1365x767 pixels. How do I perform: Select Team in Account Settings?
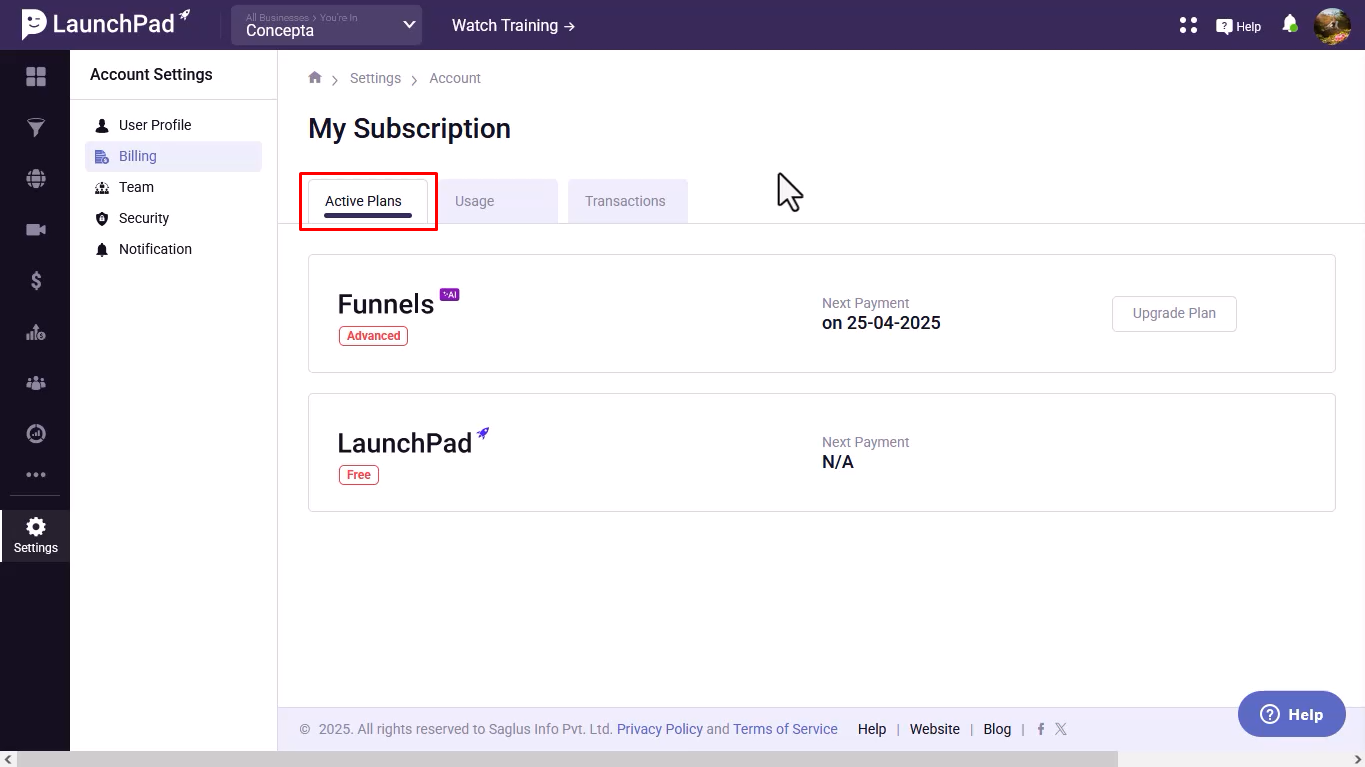pyautogui.click(x=136, y=187)
